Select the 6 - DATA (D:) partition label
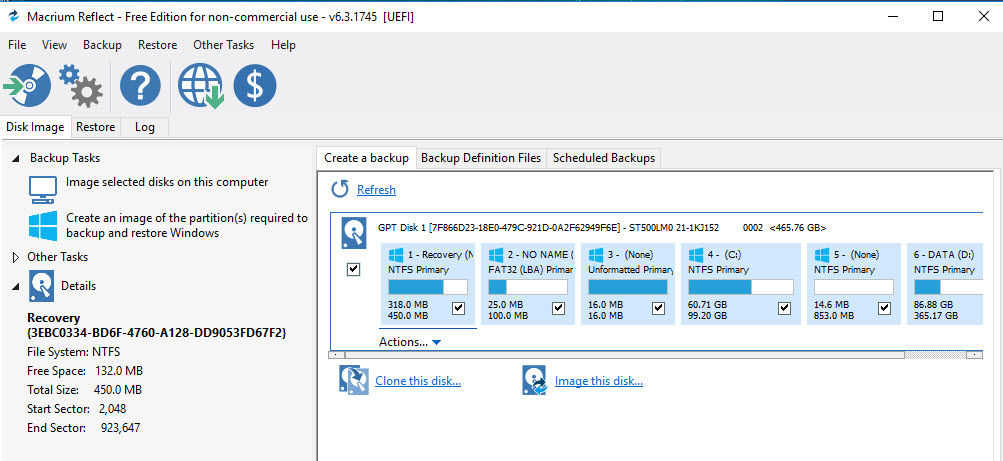The height and width of the screenshot is (461, 1003). [944, 254]
